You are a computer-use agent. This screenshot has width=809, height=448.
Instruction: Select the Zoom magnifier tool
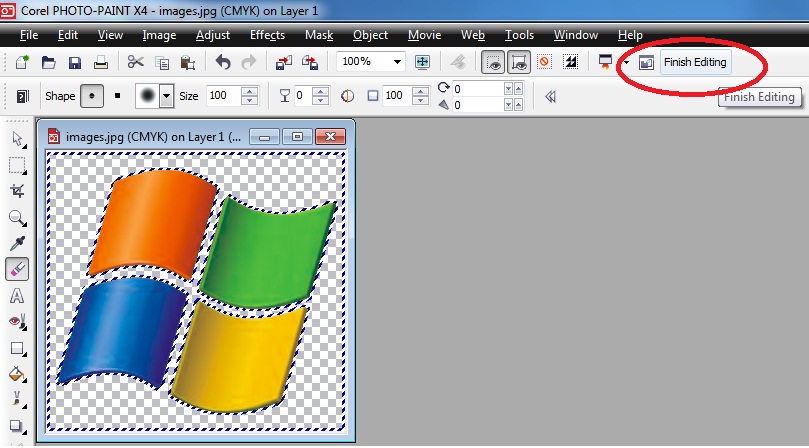[x=17, y=217]
